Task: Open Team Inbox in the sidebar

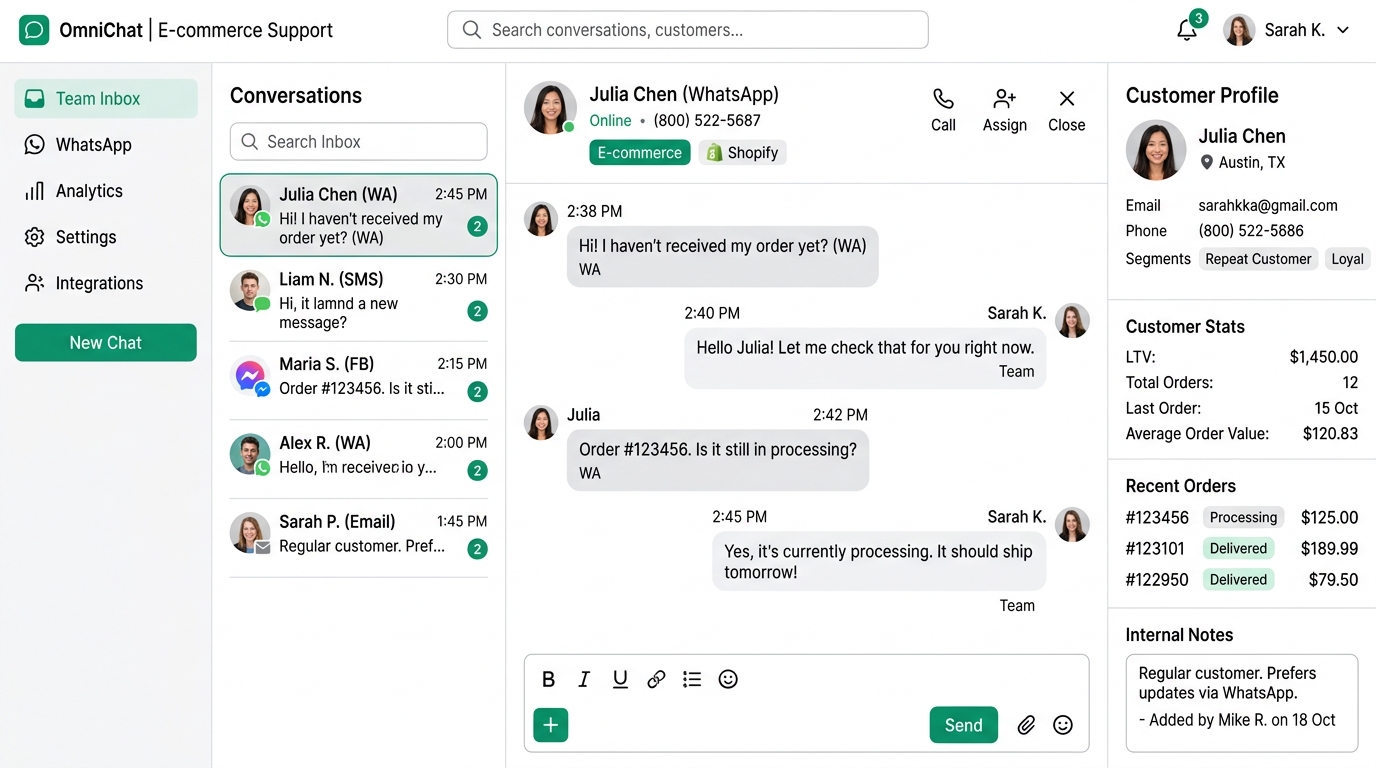Action: pos(106,99)
